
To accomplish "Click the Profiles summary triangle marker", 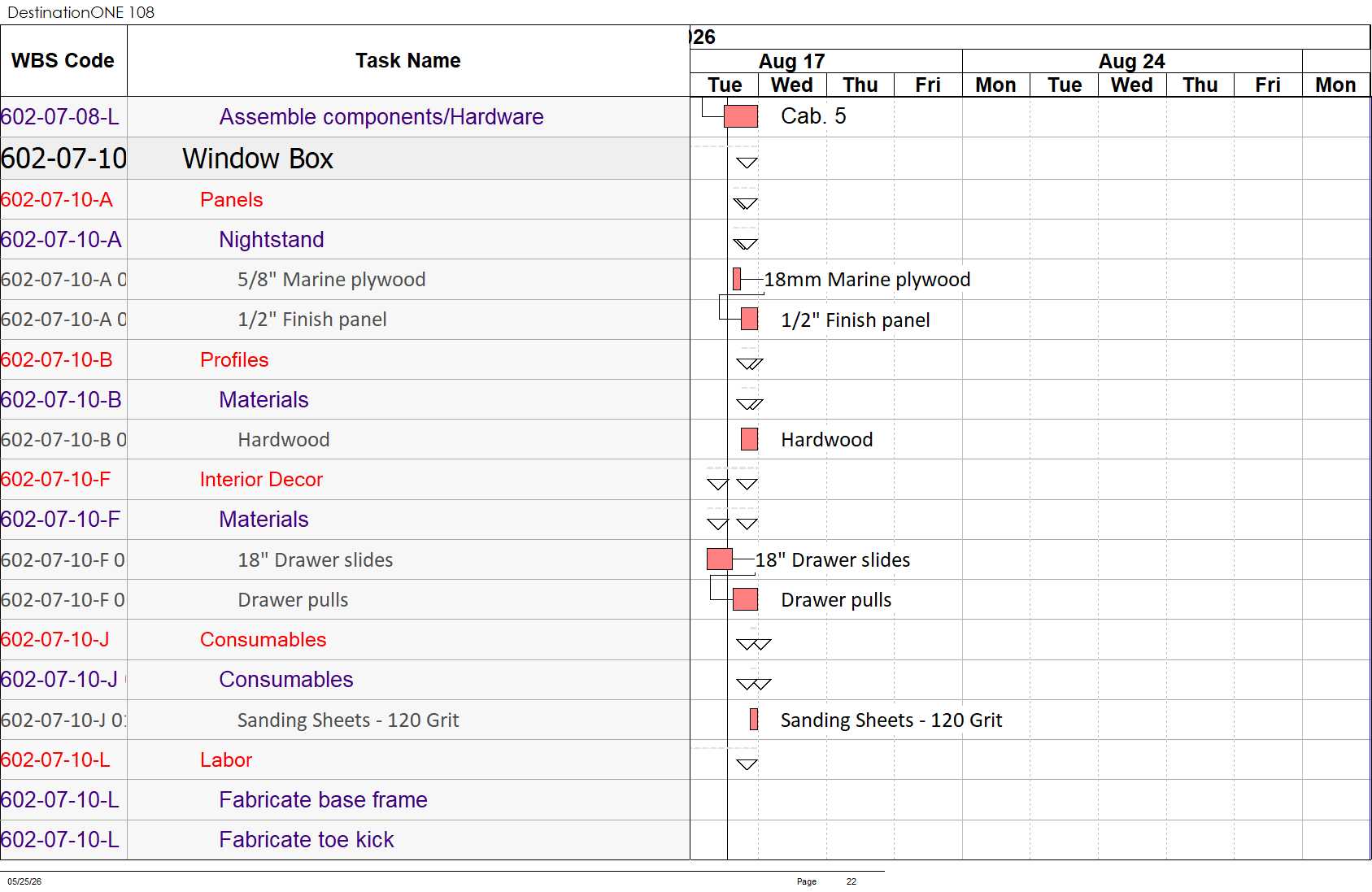I will coord(750,363).
